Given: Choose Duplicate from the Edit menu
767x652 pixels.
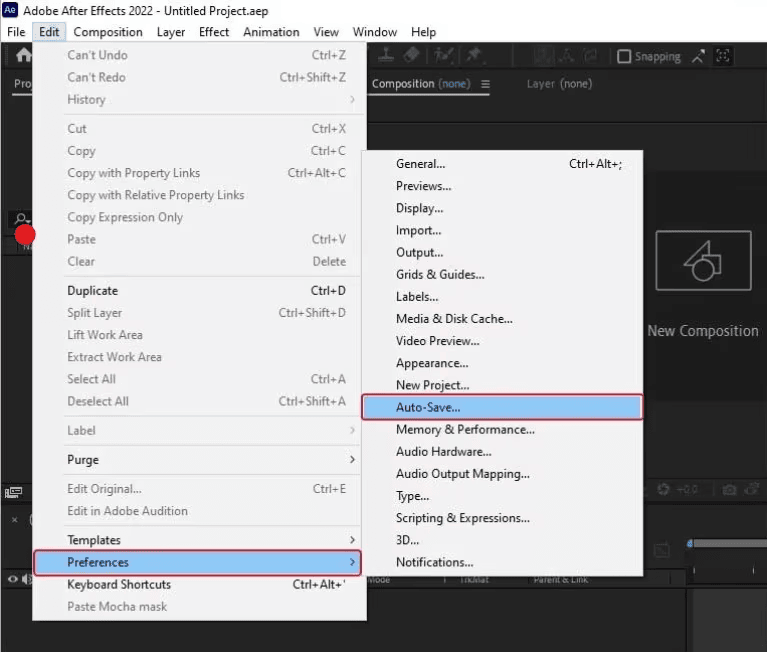Looking at the screenshot, I should point(199,291).
